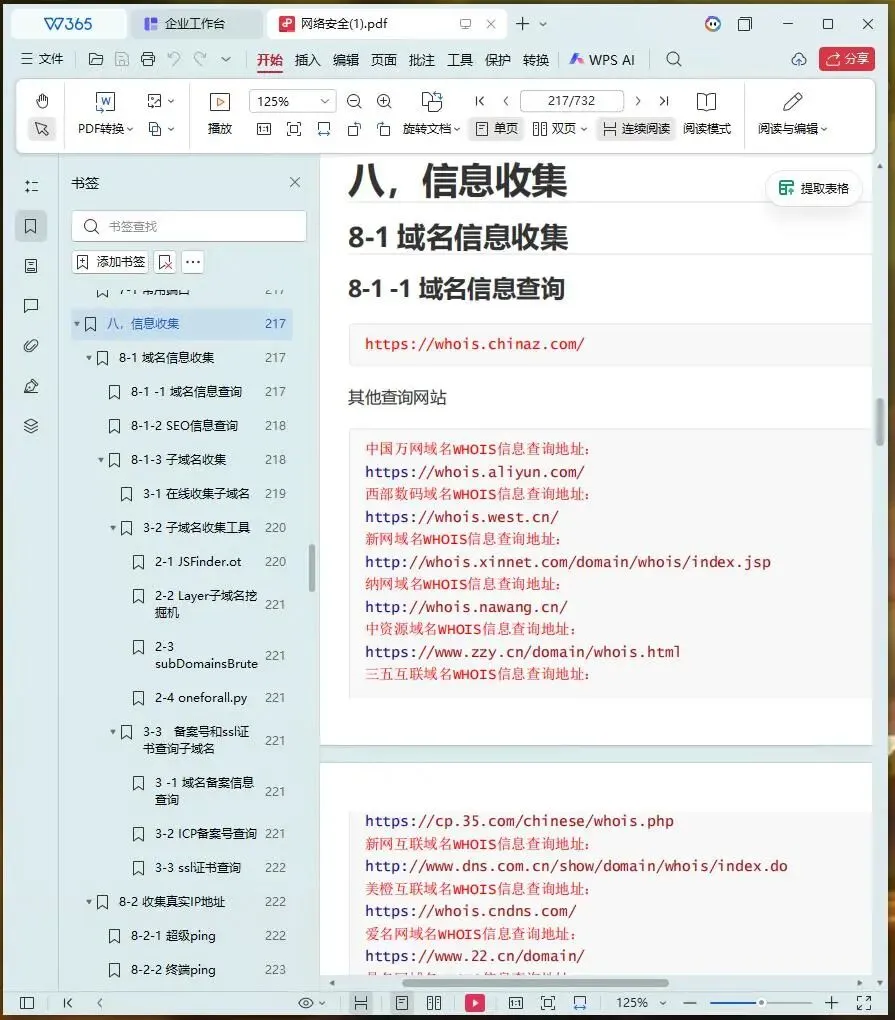This screenshot has height=1020, width=895.
Task: Click the open folder icon
Action: 96,59
